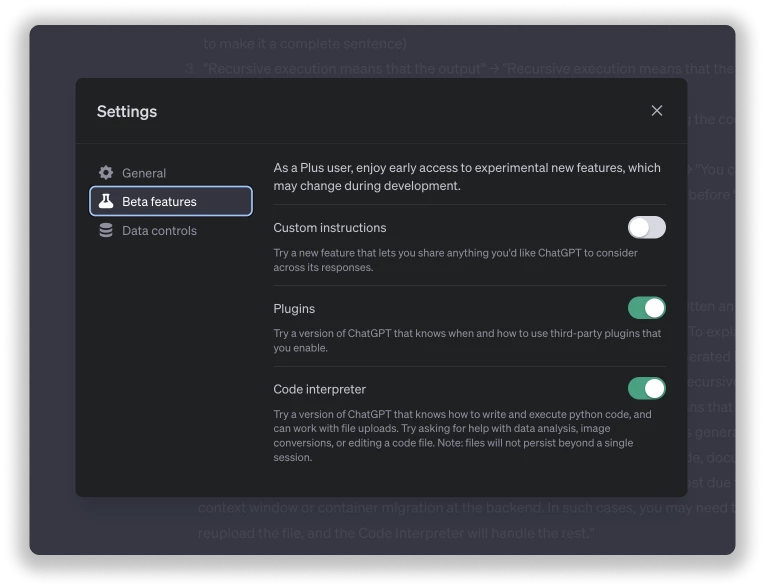Enable the Custom instructions toggle
This screenshot has width=765, height=588.
point(646,227)
